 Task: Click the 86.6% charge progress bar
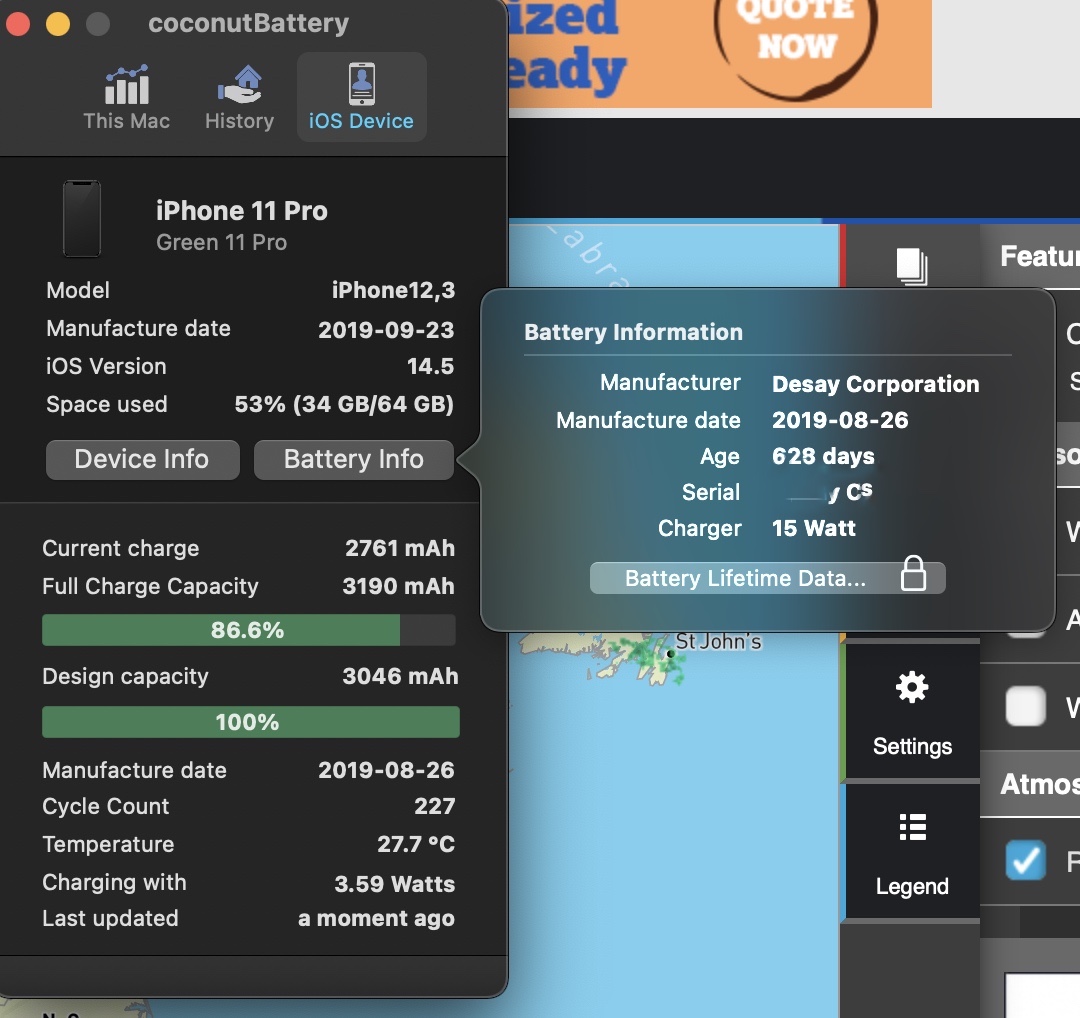[x=249, y=630]
